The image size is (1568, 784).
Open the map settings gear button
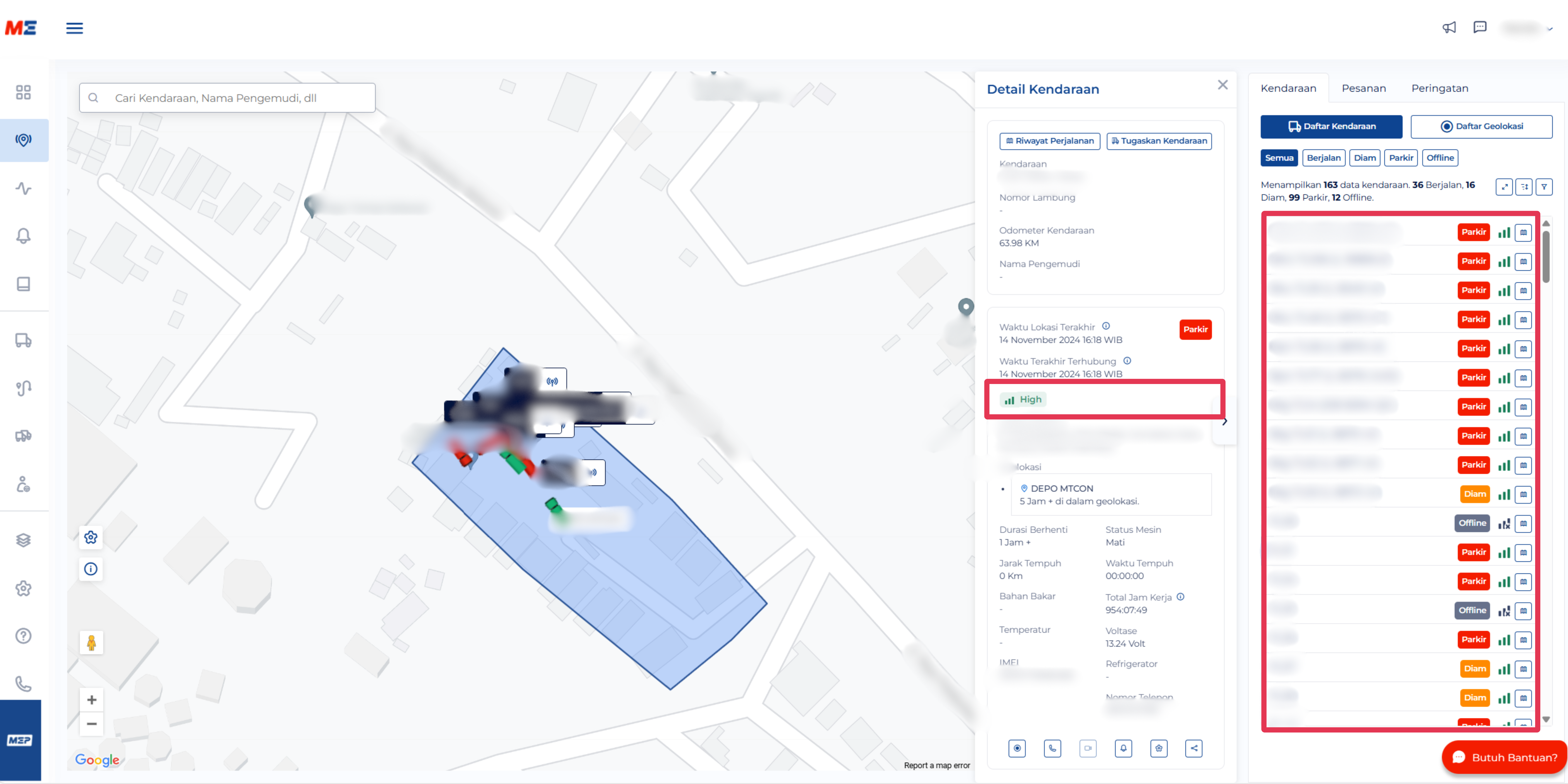point(91,537)
